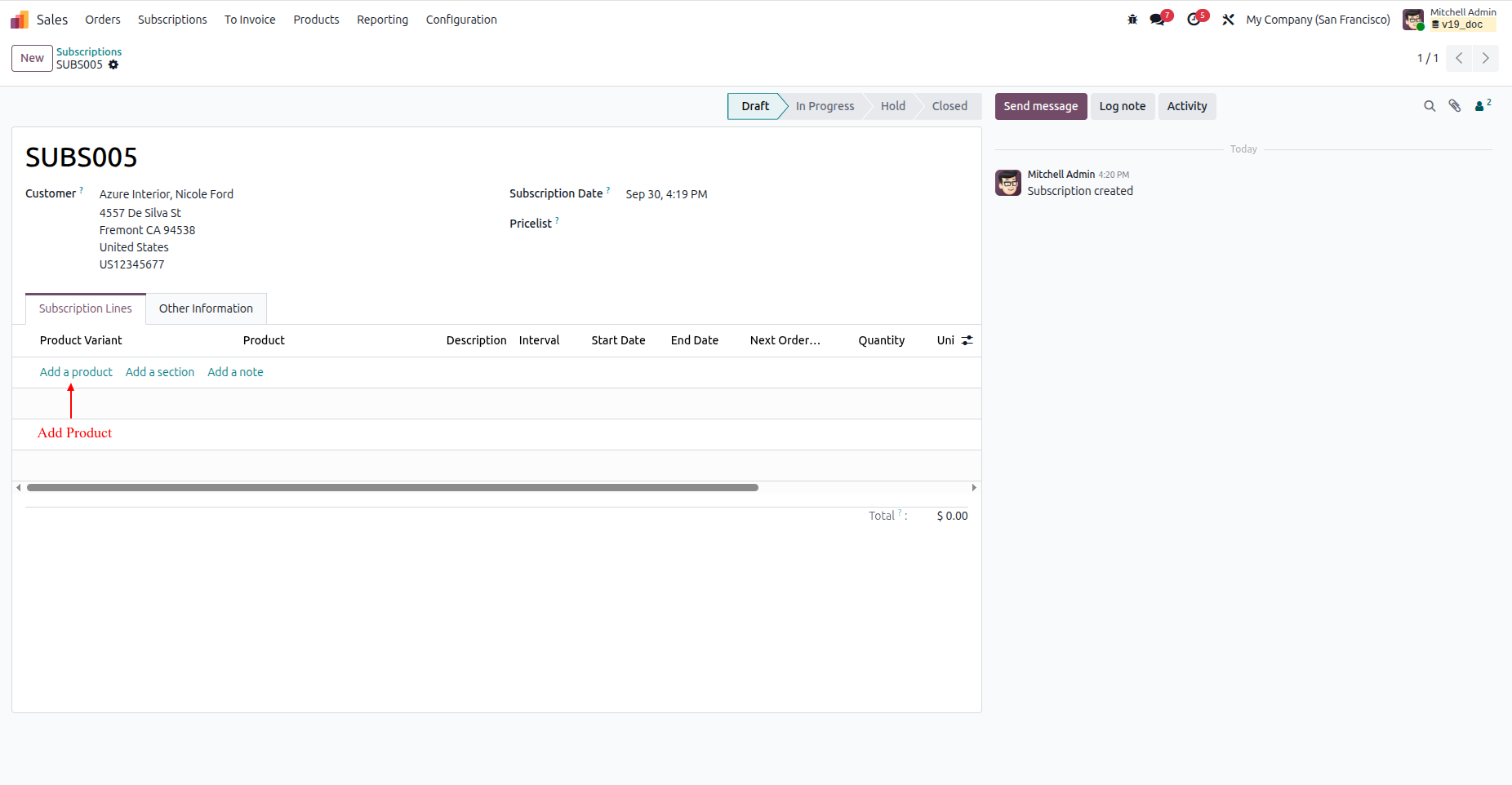Sort by Product column header
Screen dimensions: 1512x785
264,340
